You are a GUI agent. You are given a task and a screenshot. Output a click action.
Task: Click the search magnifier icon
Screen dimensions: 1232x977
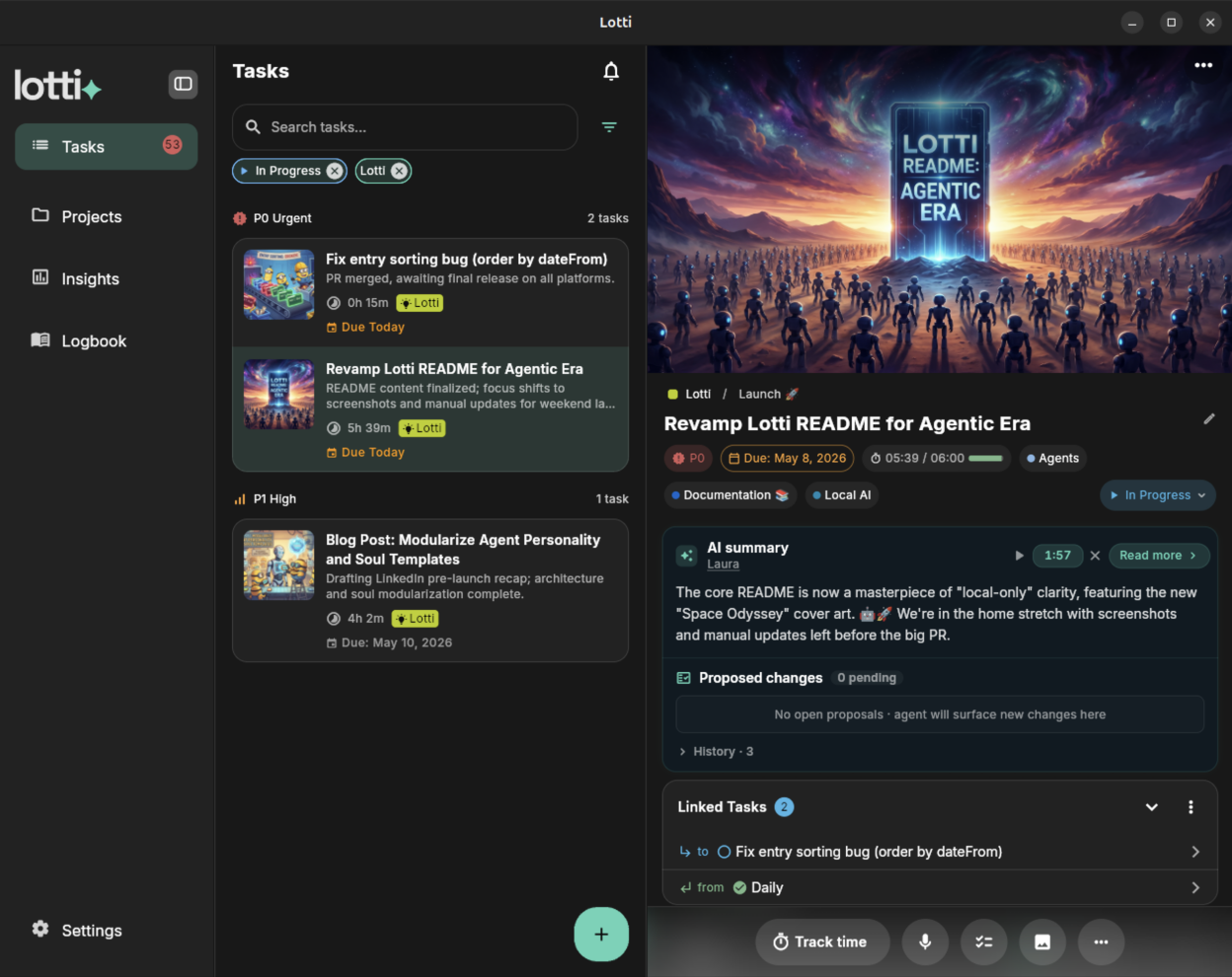(254, 127)
